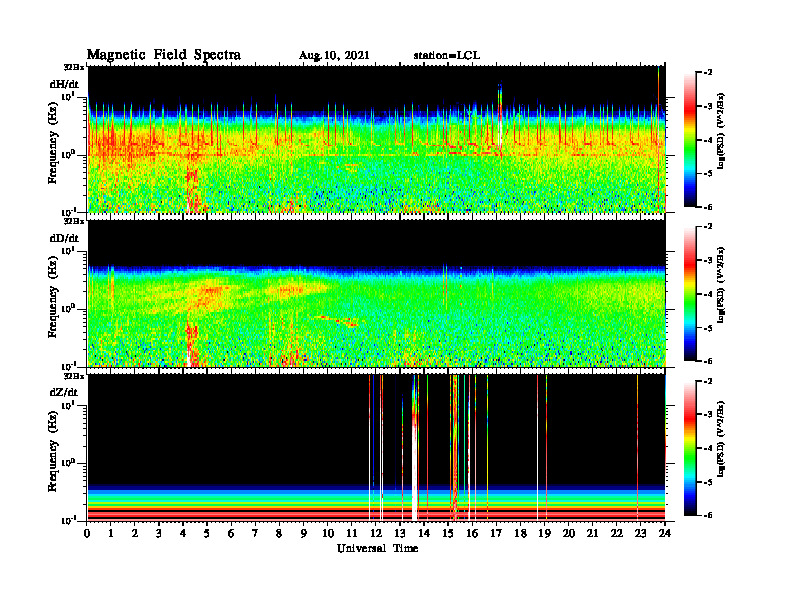Click the dH/dt spectrogram plot area
The width and height of the screenshot is (792, 612).
coord(377,139)
